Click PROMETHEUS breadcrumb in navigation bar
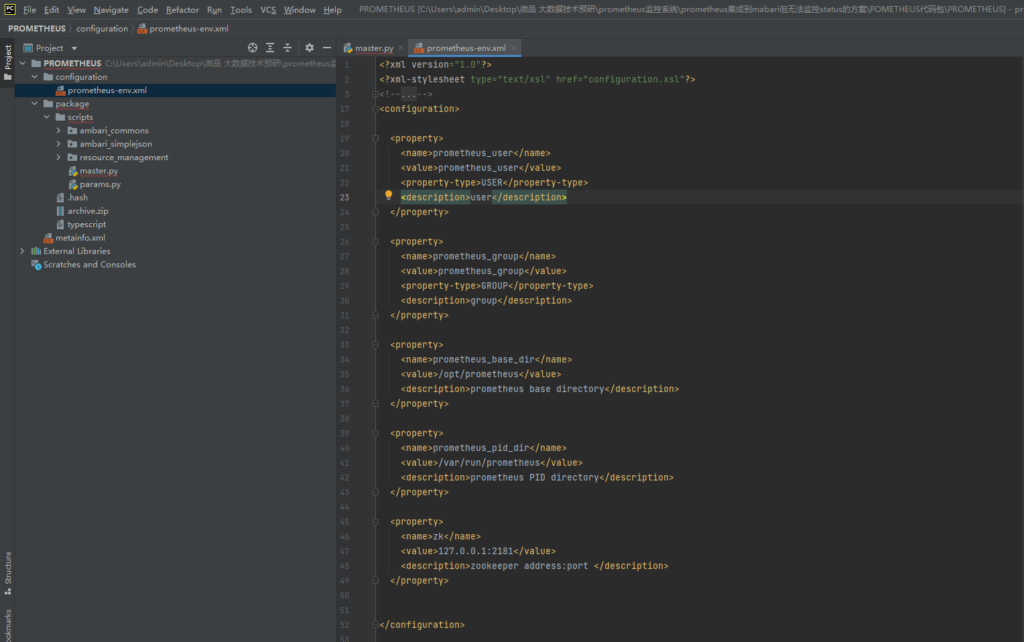 pos(37,29)
